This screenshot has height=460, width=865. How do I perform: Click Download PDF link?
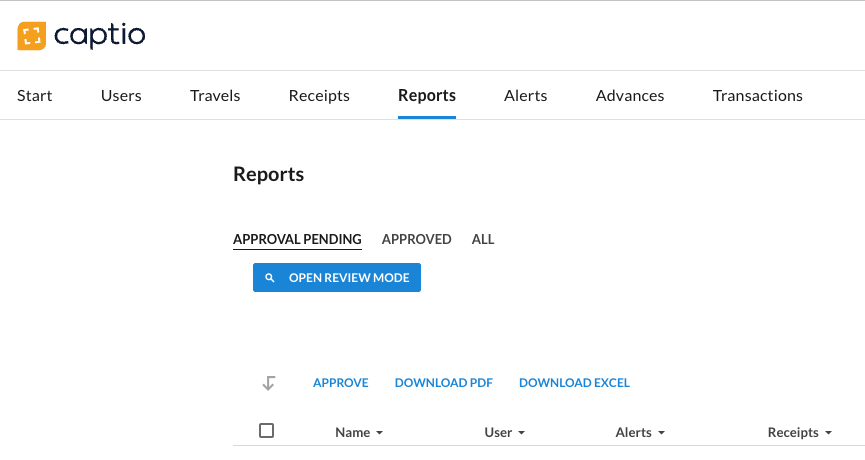[444, 383]
